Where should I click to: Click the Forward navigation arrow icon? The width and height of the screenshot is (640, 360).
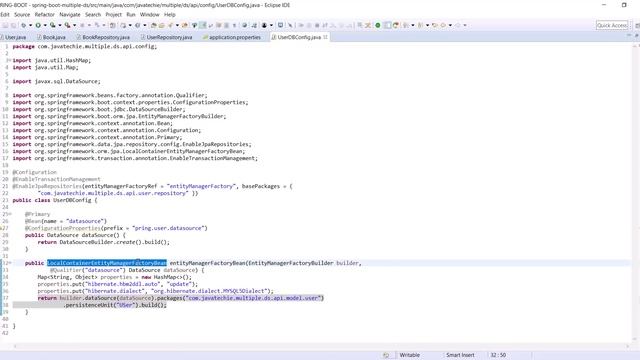pos(458,25)
